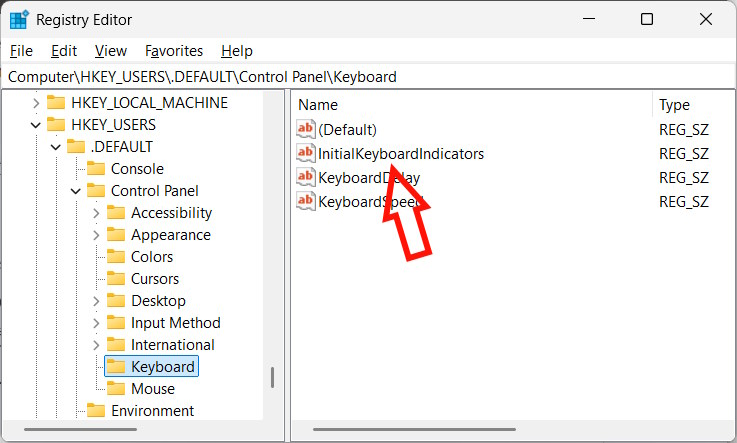Viewport: 737px width, 443px height.
Task: Select the Appearance key label
Action: pos(171,235)
